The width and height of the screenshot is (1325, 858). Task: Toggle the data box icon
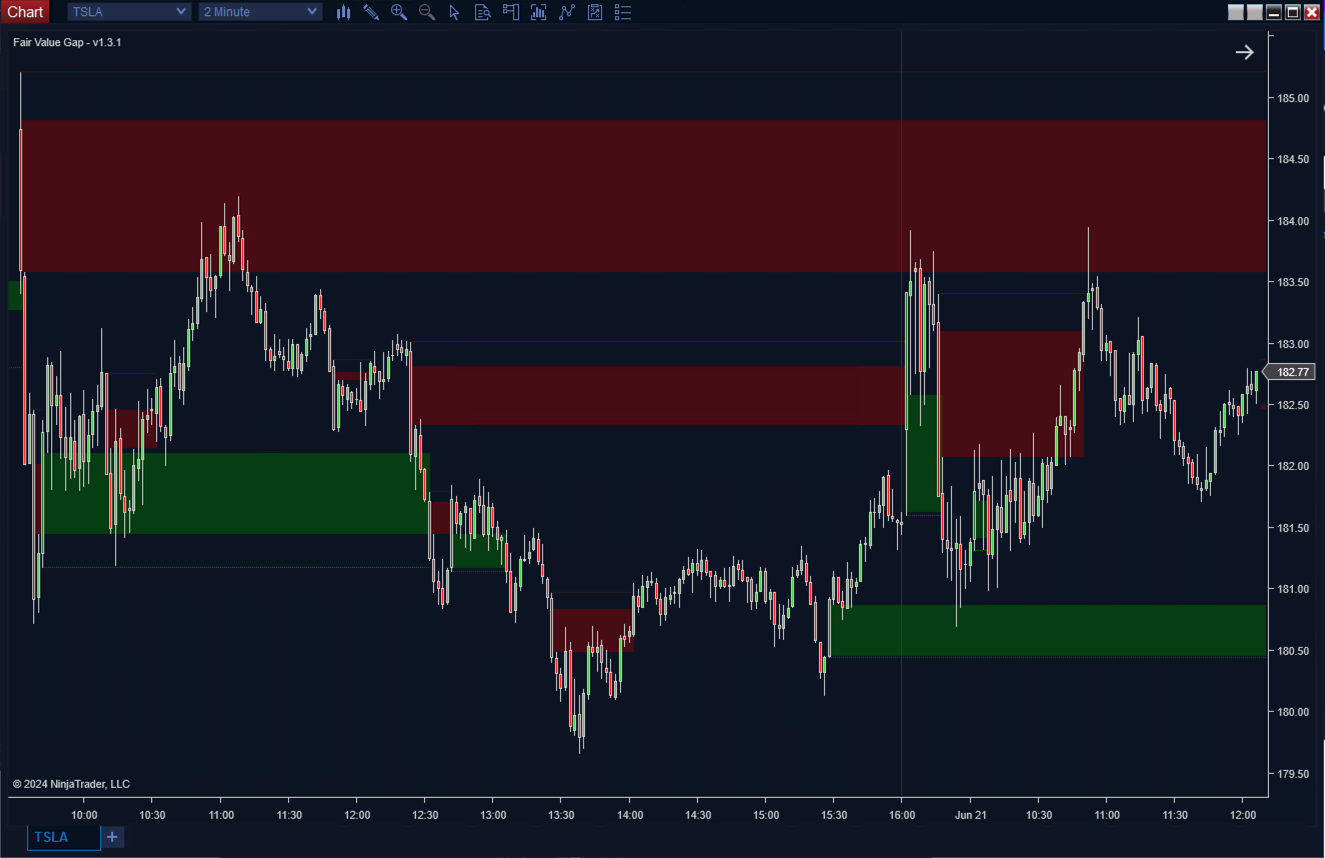(x=483, y=12)
